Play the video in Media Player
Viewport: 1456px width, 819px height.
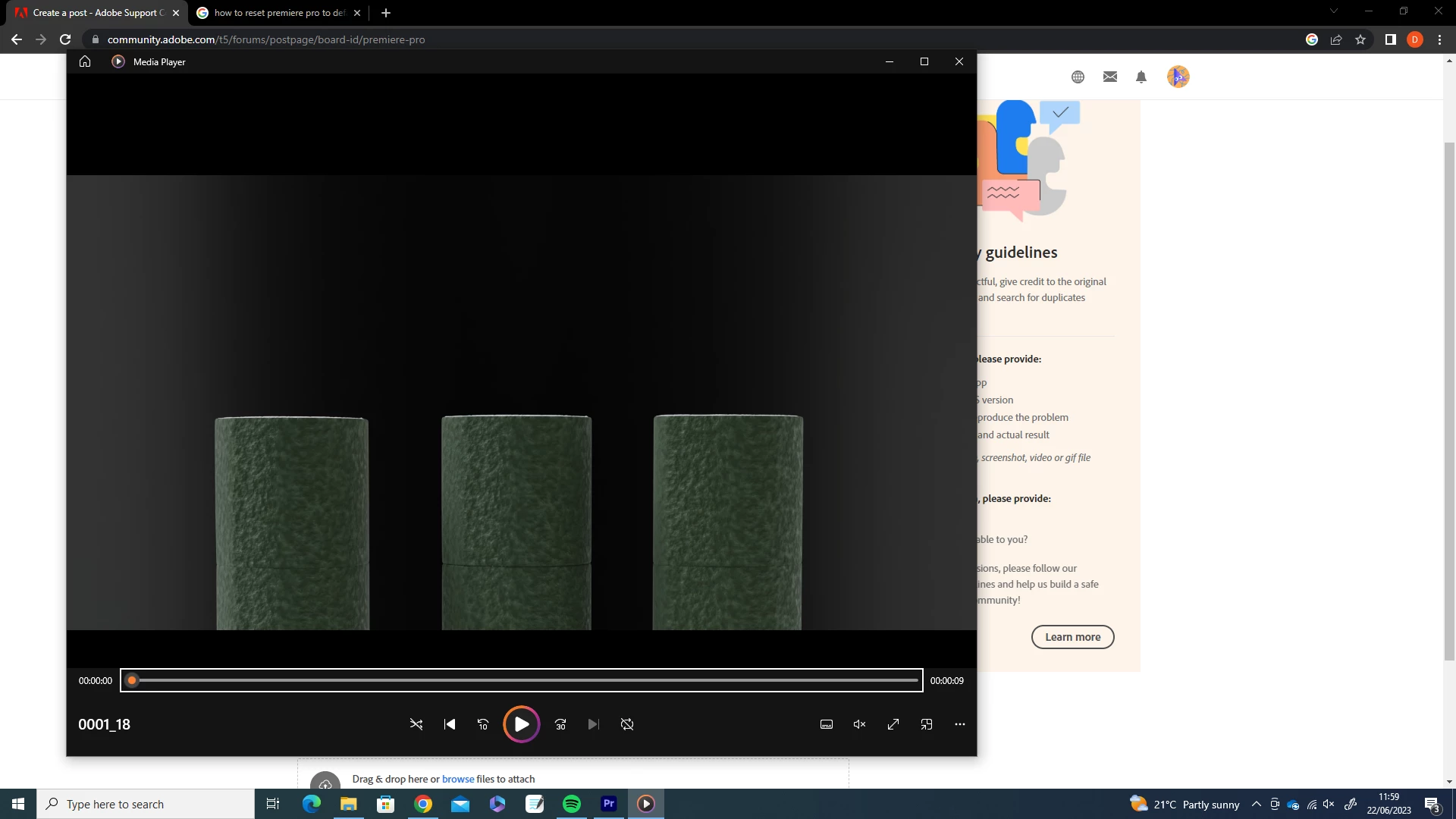(x=521, y=724)
